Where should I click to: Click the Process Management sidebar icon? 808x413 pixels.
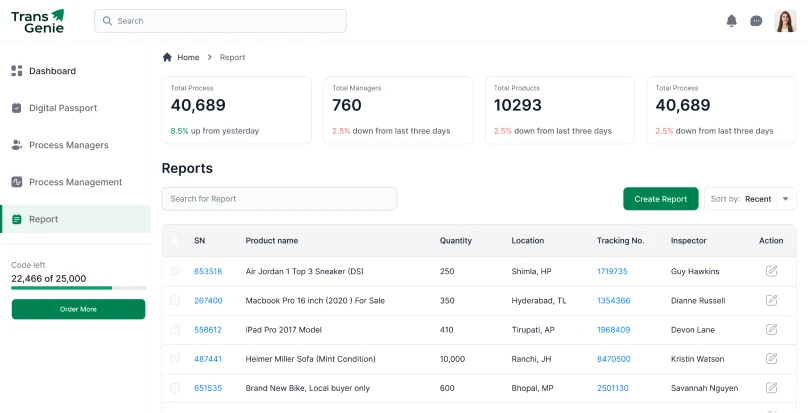(17, 182)
